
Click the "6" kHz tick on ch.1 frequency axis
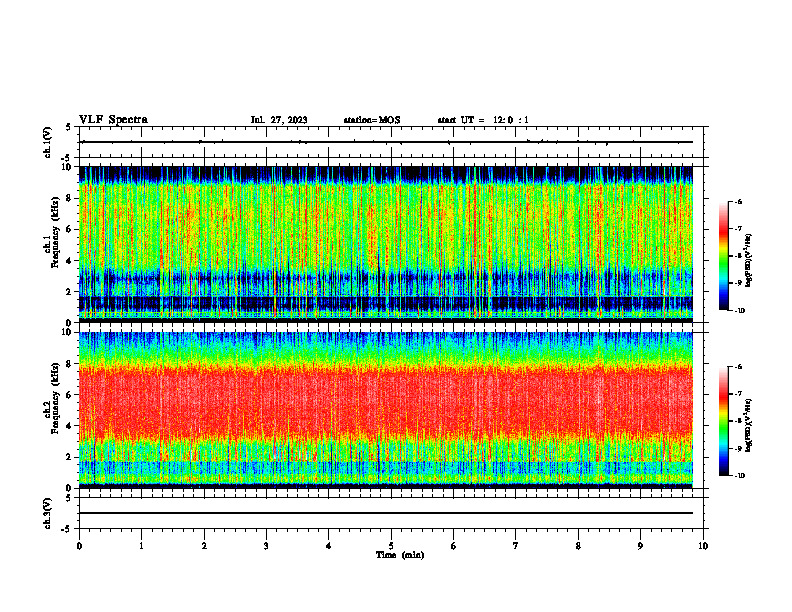(70, 229)
